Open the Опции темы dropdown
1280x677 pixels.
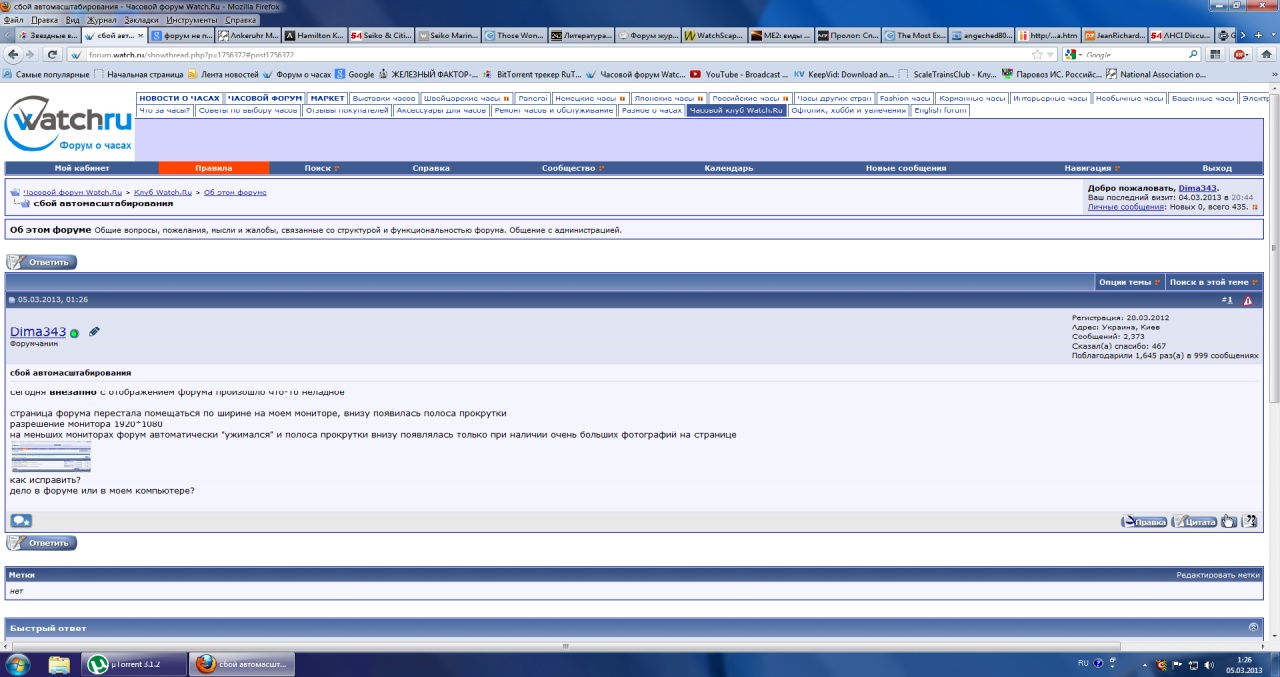click(1129, 282)
